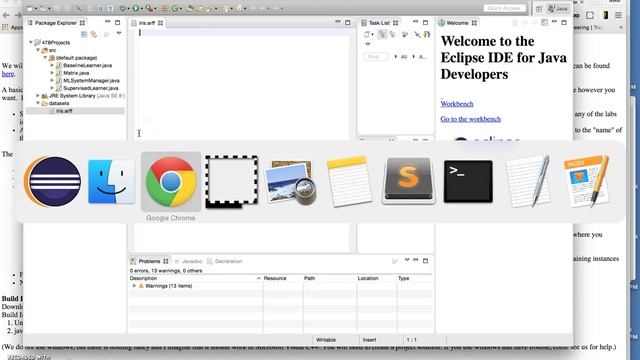The image size is (640, 360).
Task: Toggle Scheduled view in Task List toolbar
Action: tap(393, 35)
